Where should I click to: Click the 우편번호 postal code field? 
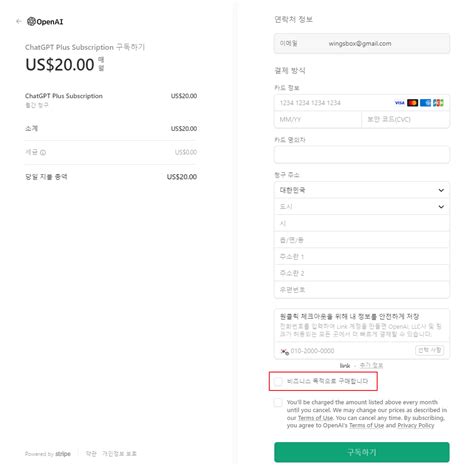coord(362,290)
